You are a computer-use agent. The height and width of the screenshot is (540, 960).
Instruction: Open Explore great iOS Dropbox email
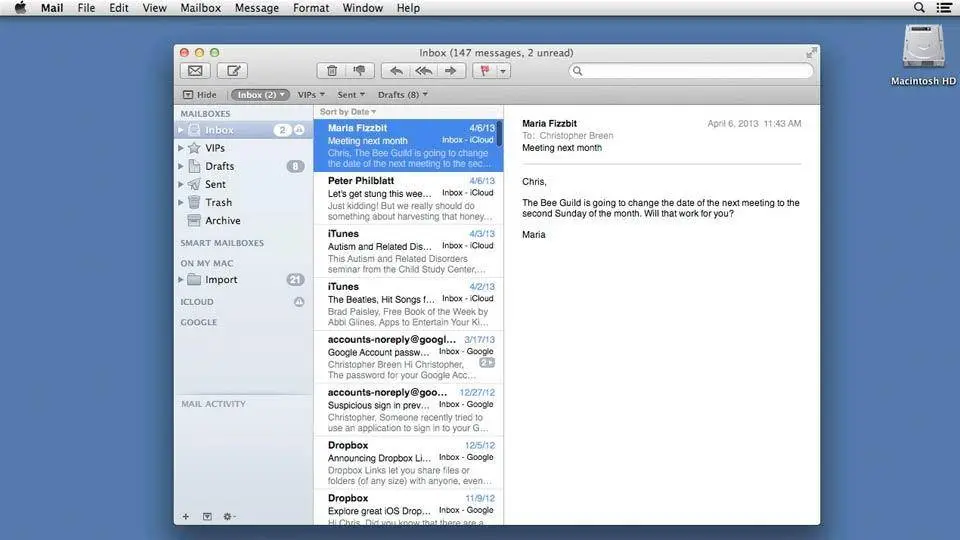(x=408, y=508)
